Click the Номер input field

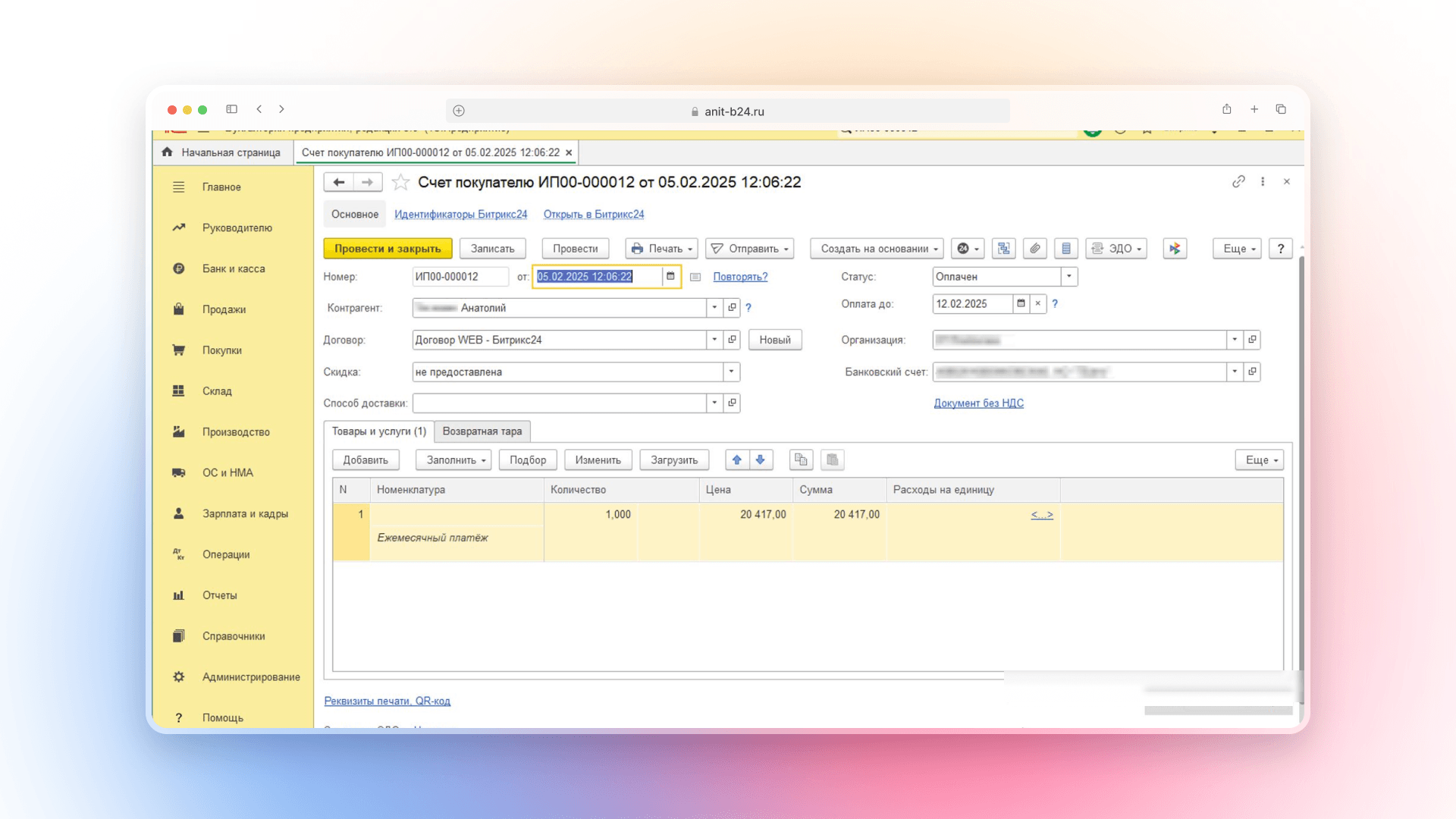460,277
